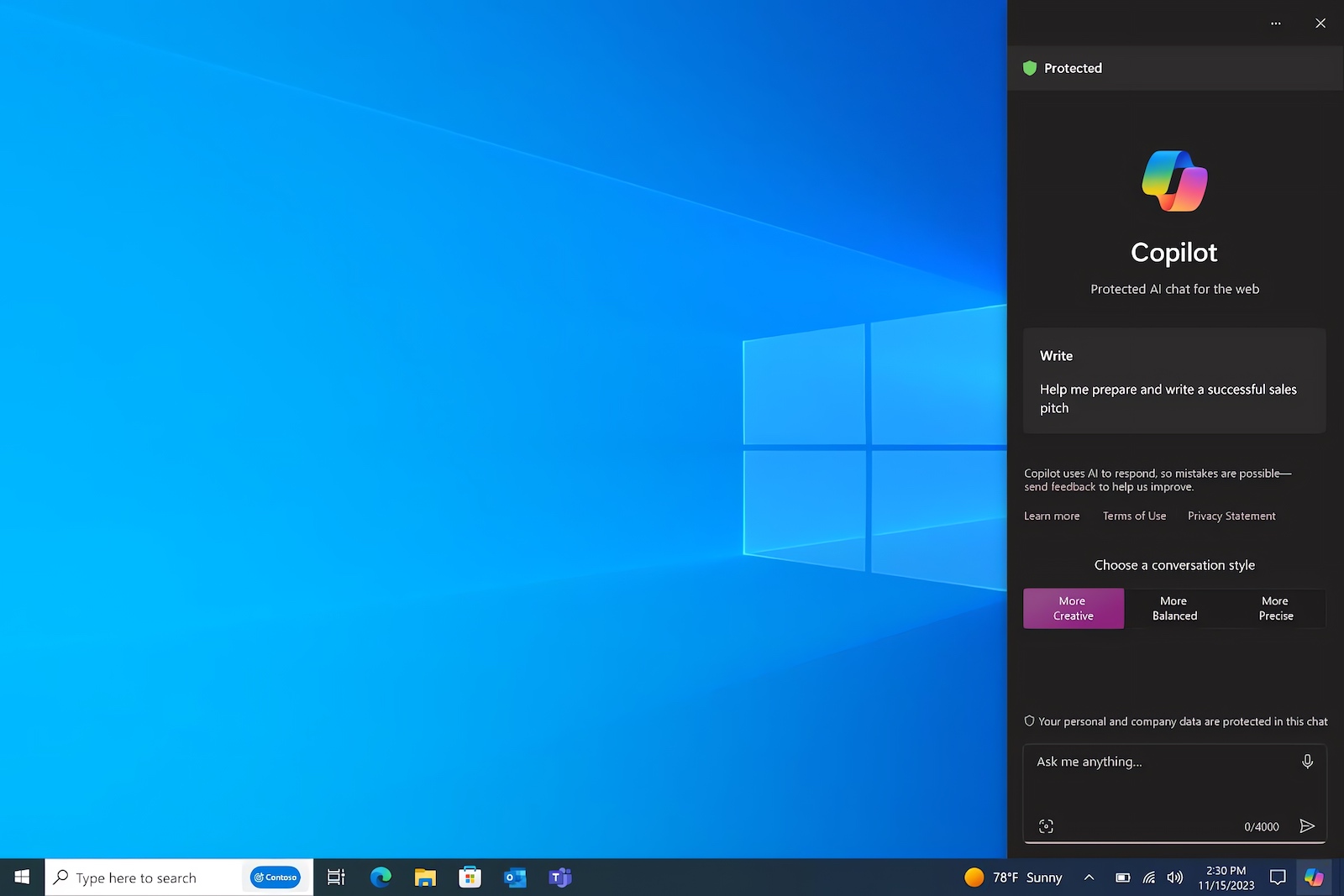Launch Microsoft Edge from the taskbar
Image resolution: width=1344 pixels, height=896 pixels.
coord(381,877)
